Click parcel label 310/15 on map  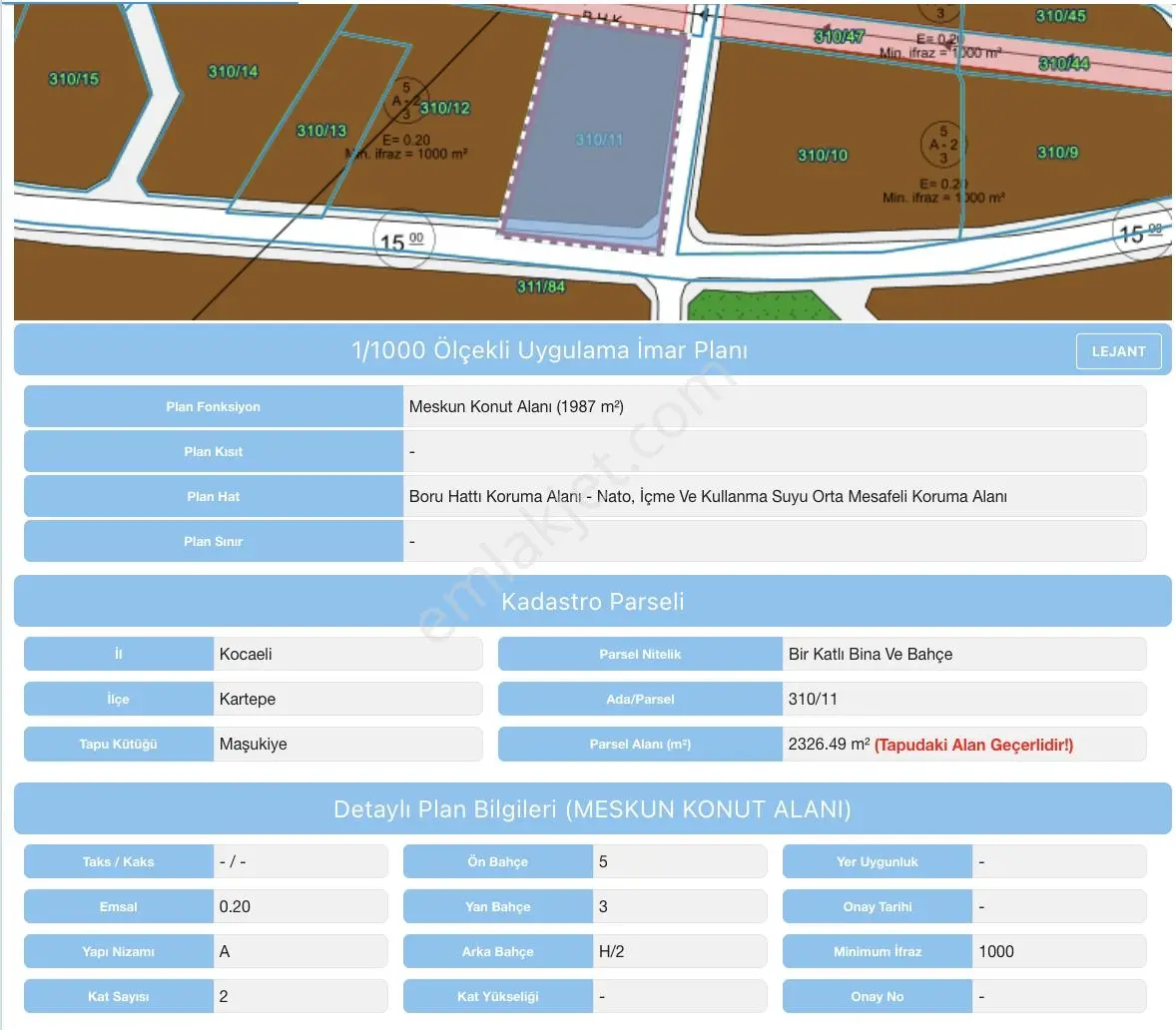[x=74, y=79]
